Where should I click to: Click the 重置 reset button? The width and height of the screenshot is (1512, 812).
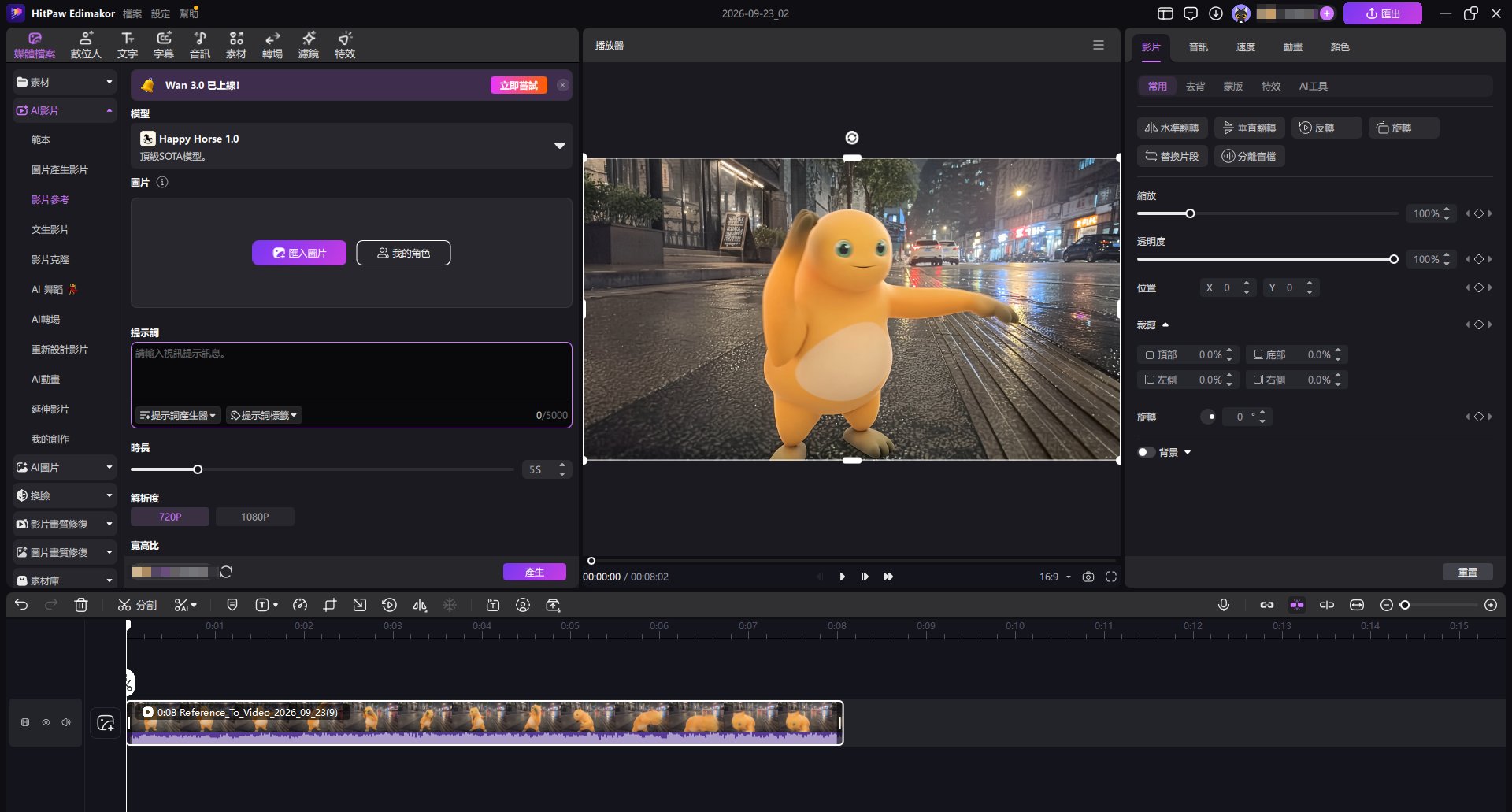[x=1468, y=572]
